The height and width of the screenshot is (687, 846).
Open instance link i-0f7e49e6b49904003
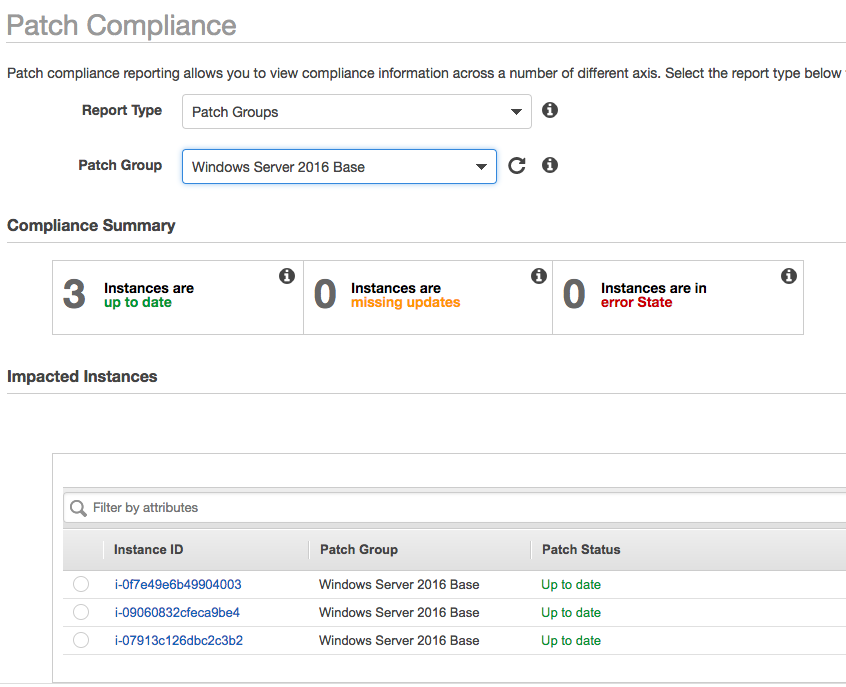tap(177, 584)
